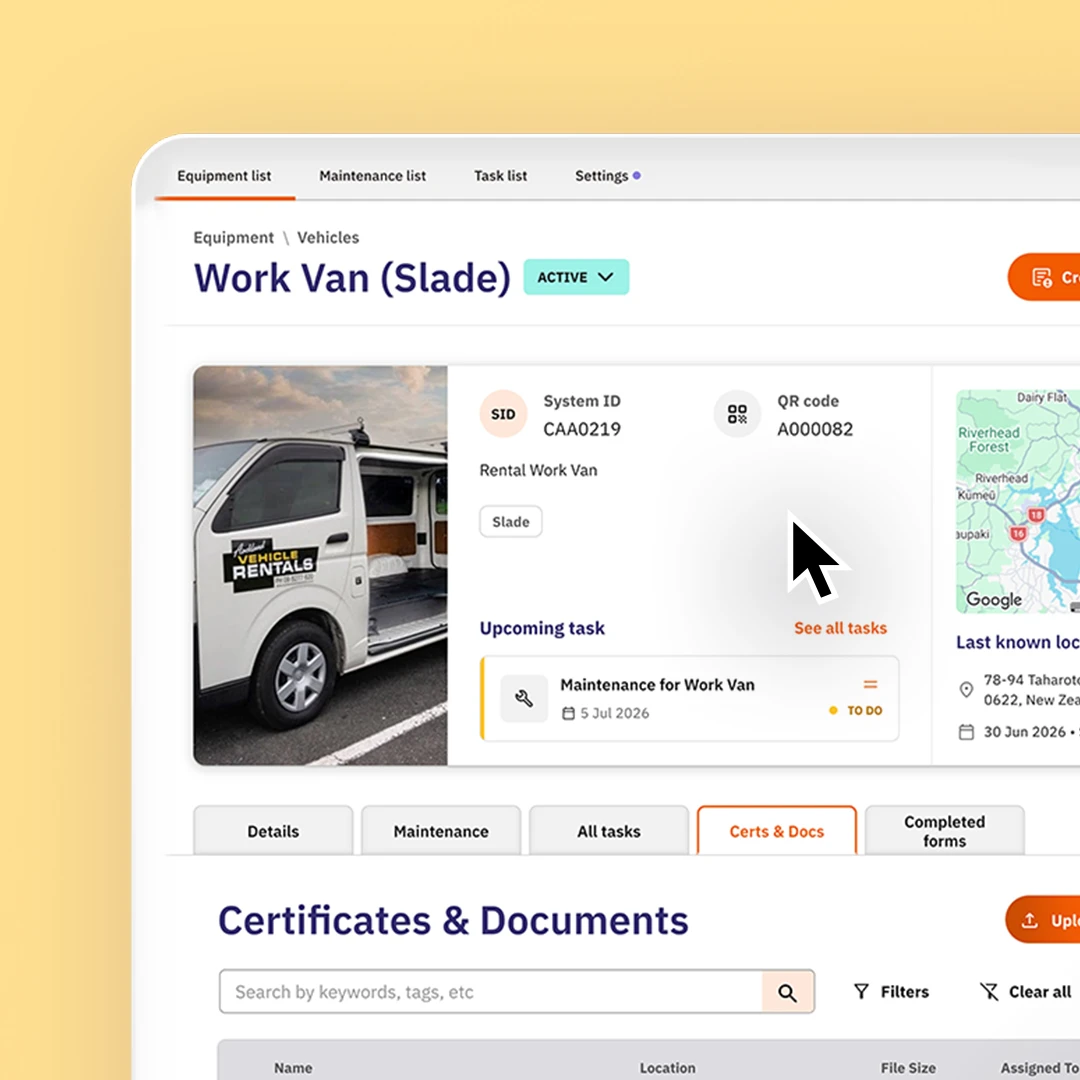Open the Task list tab
The height and width of the screenshot is (1080, 1080).
(500, 176)
